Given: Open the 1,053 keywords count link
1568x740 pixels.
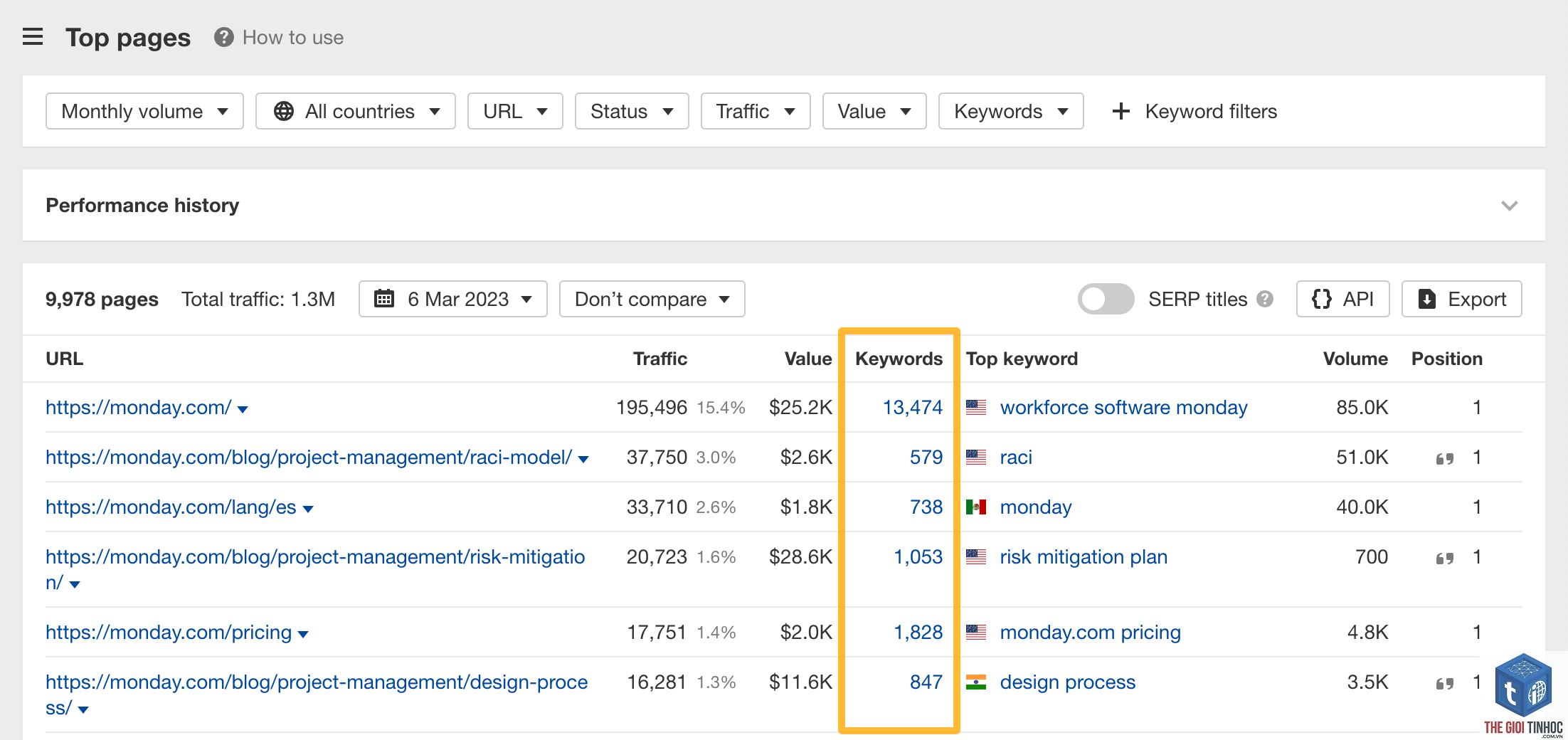Looking at the screenshot, I should pyautogui.click(x=918, y=556).
